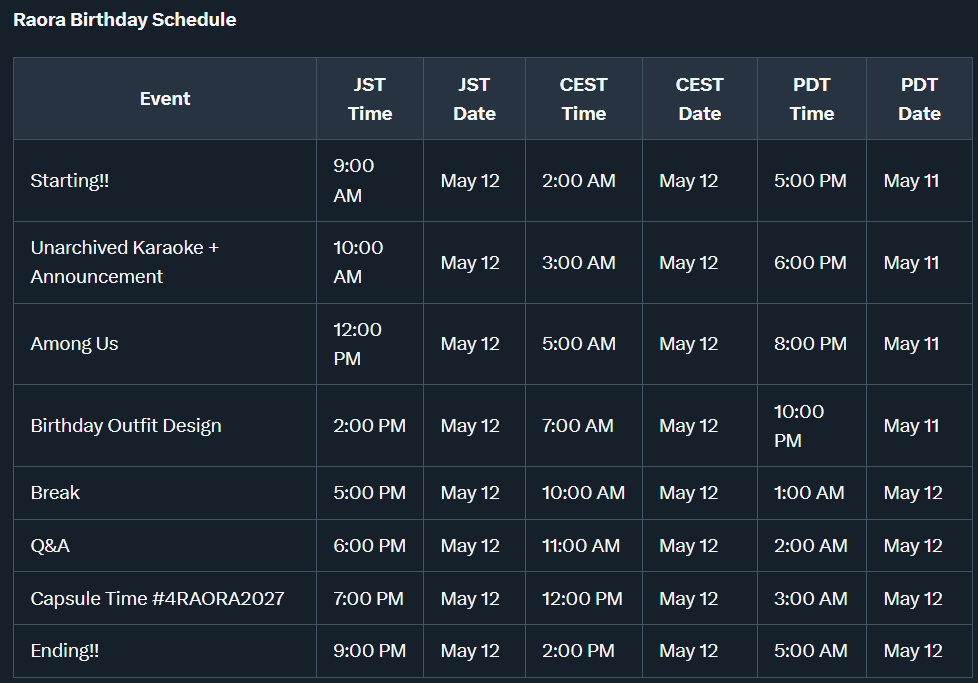Click the JST Time column header
This screenshot has height=683, width=978.
370,99
